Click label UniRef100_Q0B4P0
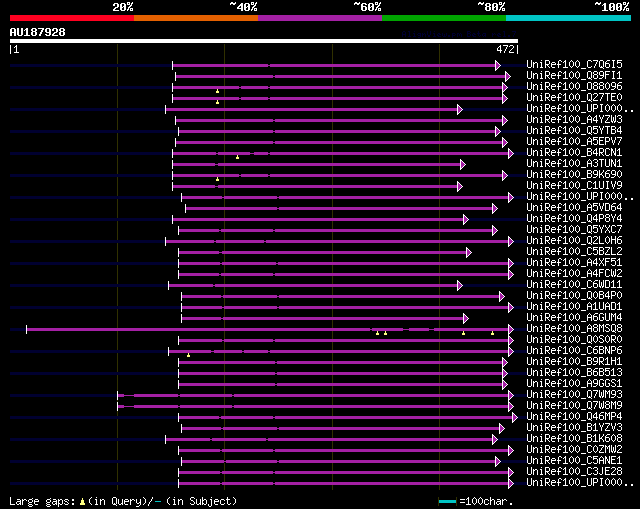Image resolution: width=640 pixels, height=509 pixels. [574, 296]
